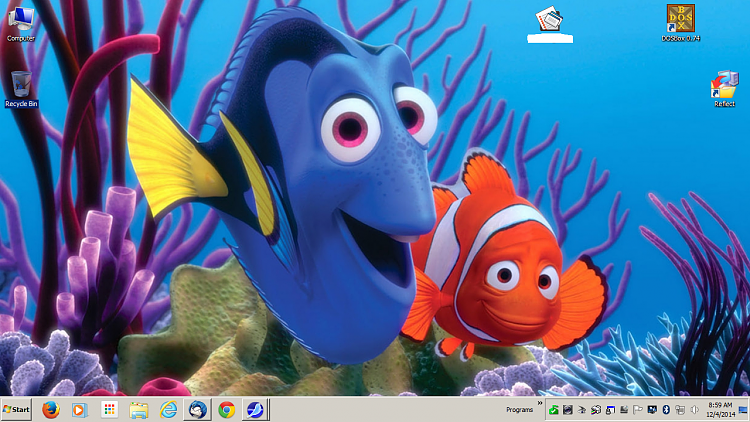Switch to the SeaMonkey taskbar button
Screen dimensions: 750x422
point(255,410)
